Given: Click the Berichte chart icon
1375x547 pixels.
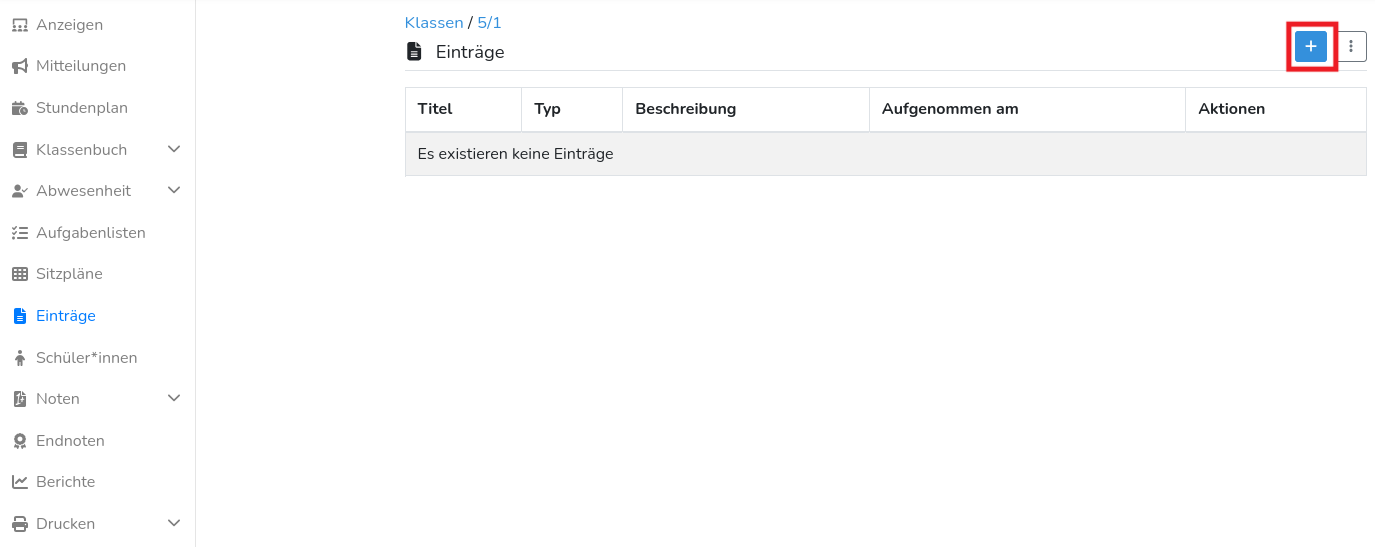Looking at the screenshot, I should [19, 482].
